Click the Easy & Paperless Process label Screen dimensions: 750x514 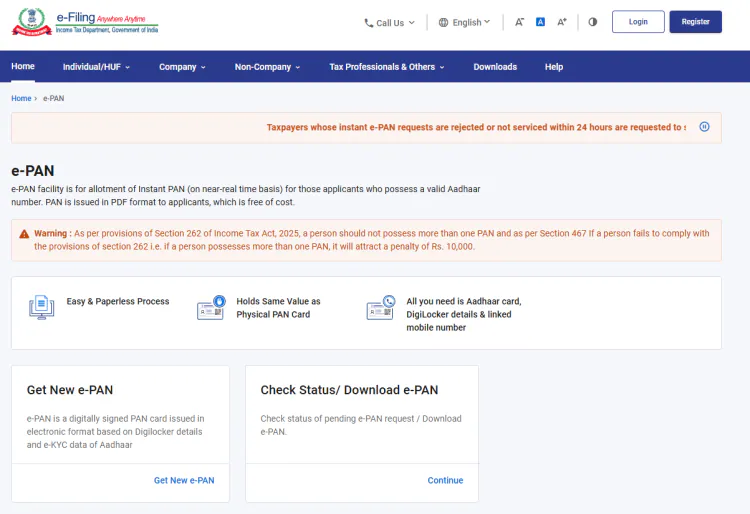click(x=118, y=301)
